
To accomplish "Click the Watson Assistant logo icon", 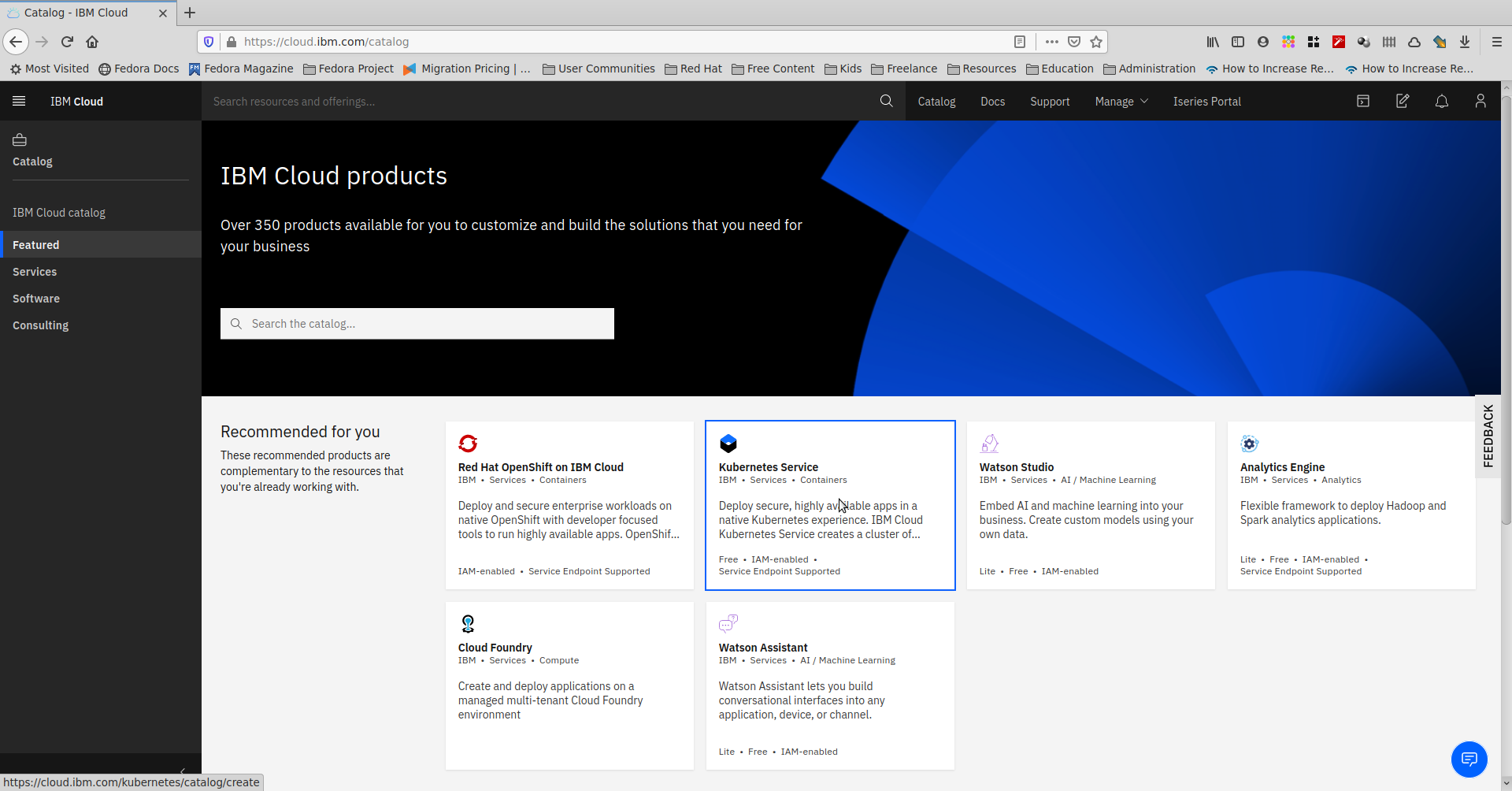I will [x=728, y=624].
